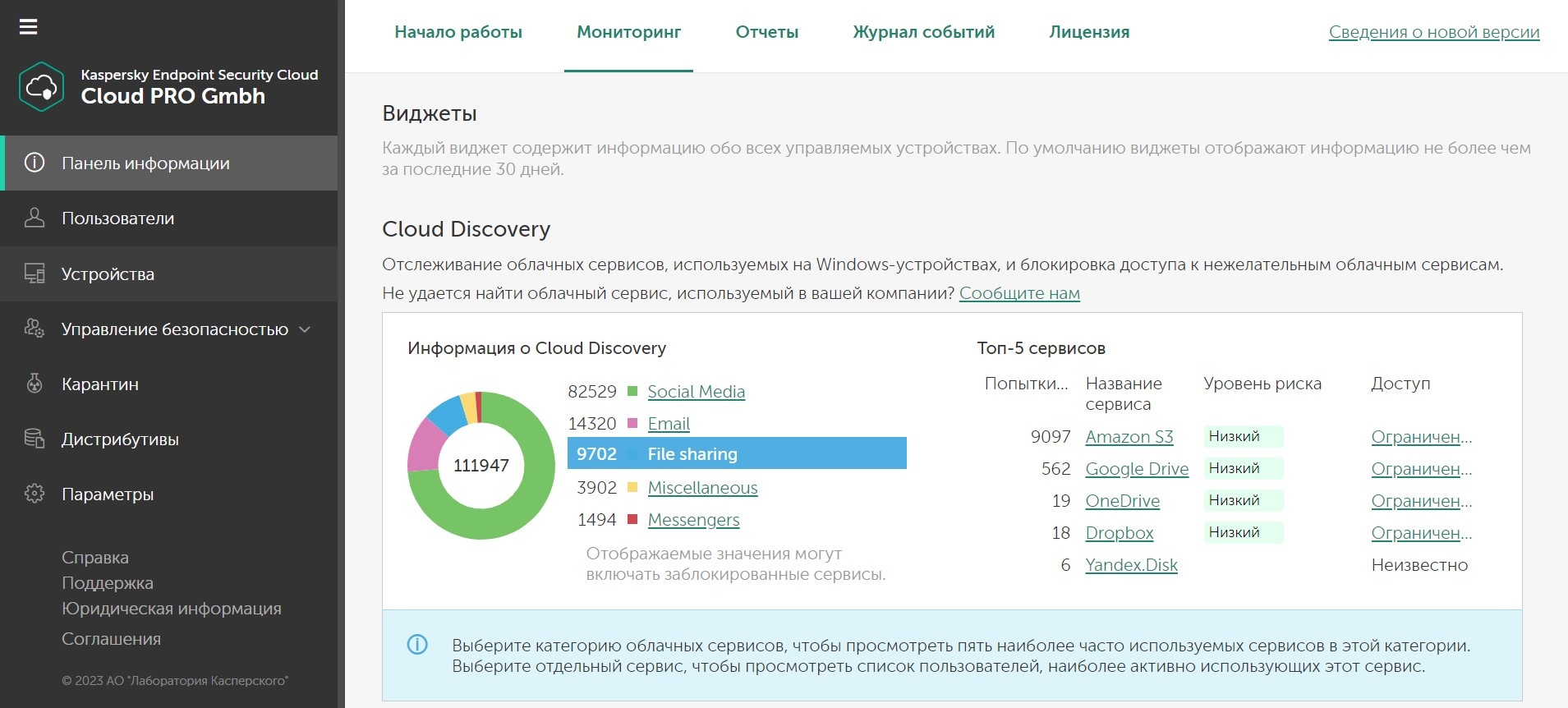Open Сведения о новой версии link
The image size is (1568, 708).
(1434, 32)
